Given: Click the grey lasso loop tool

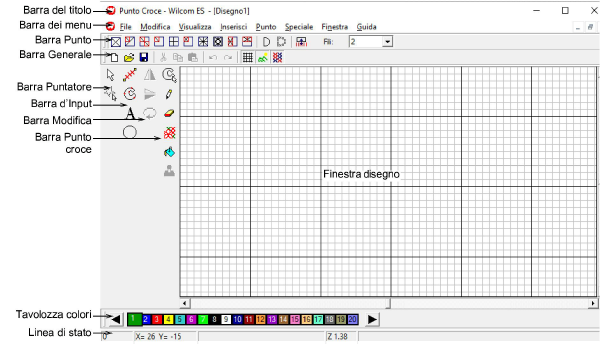Looking at the screenshot, I should click(x=150, y=113).
